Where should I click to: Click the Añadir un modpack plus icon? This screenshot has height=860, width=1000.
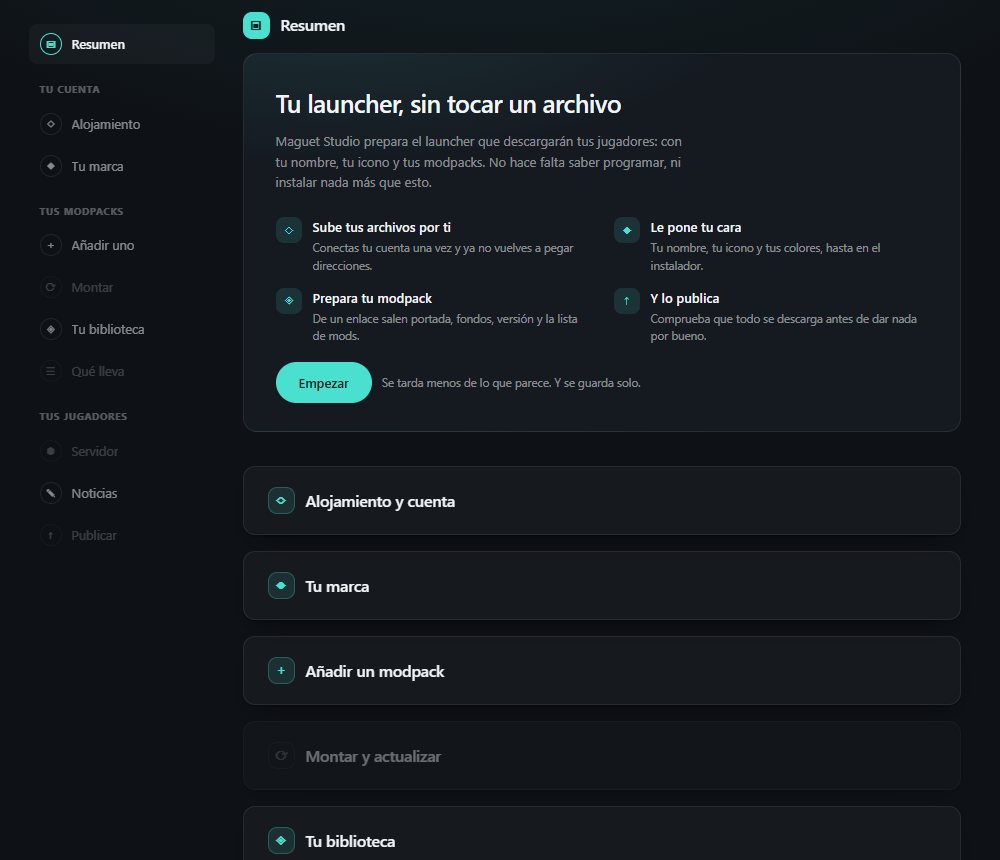[x=281, y=671]
